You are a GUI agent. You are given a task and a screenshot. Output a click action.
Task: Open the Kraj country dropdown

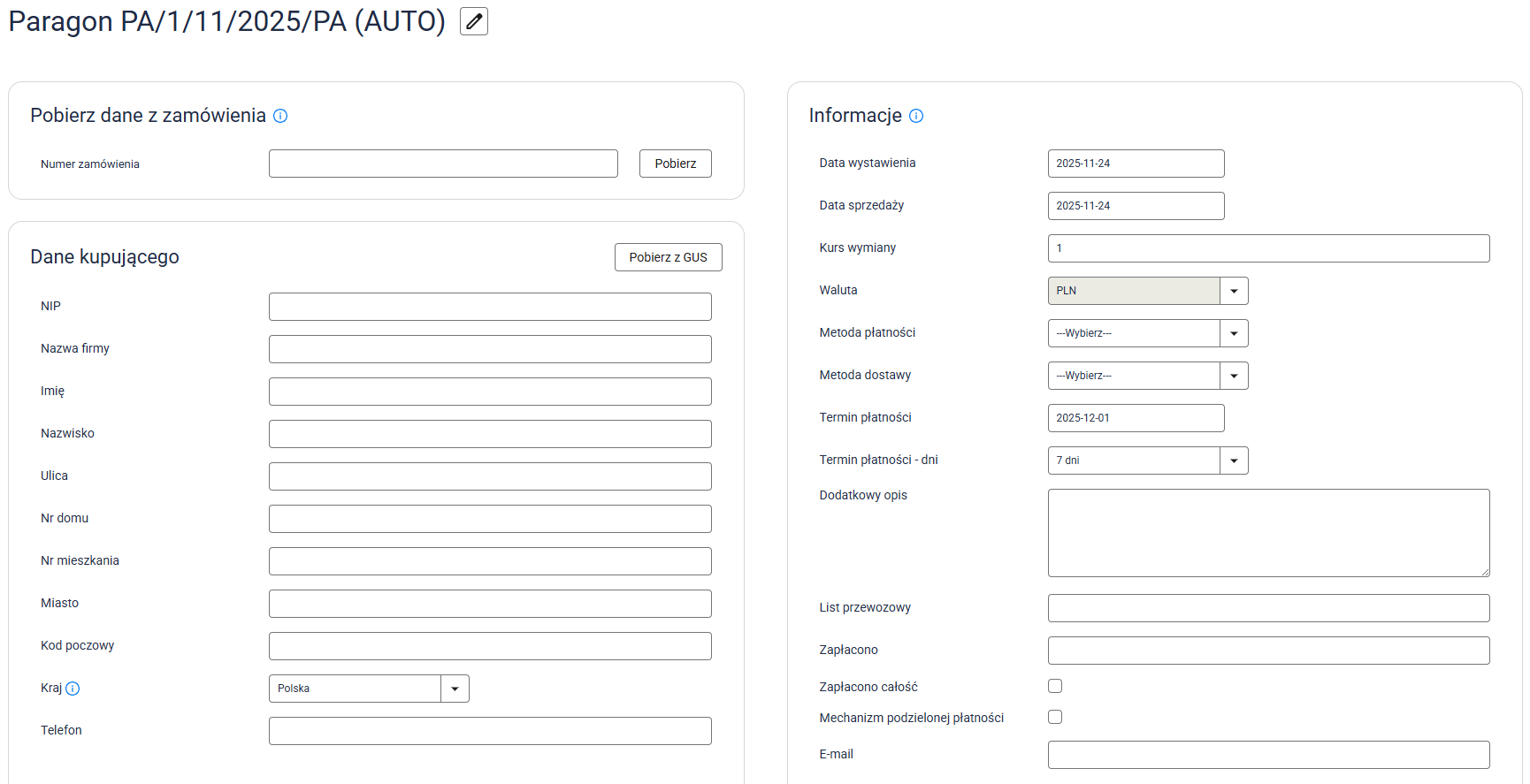point(368,689)
